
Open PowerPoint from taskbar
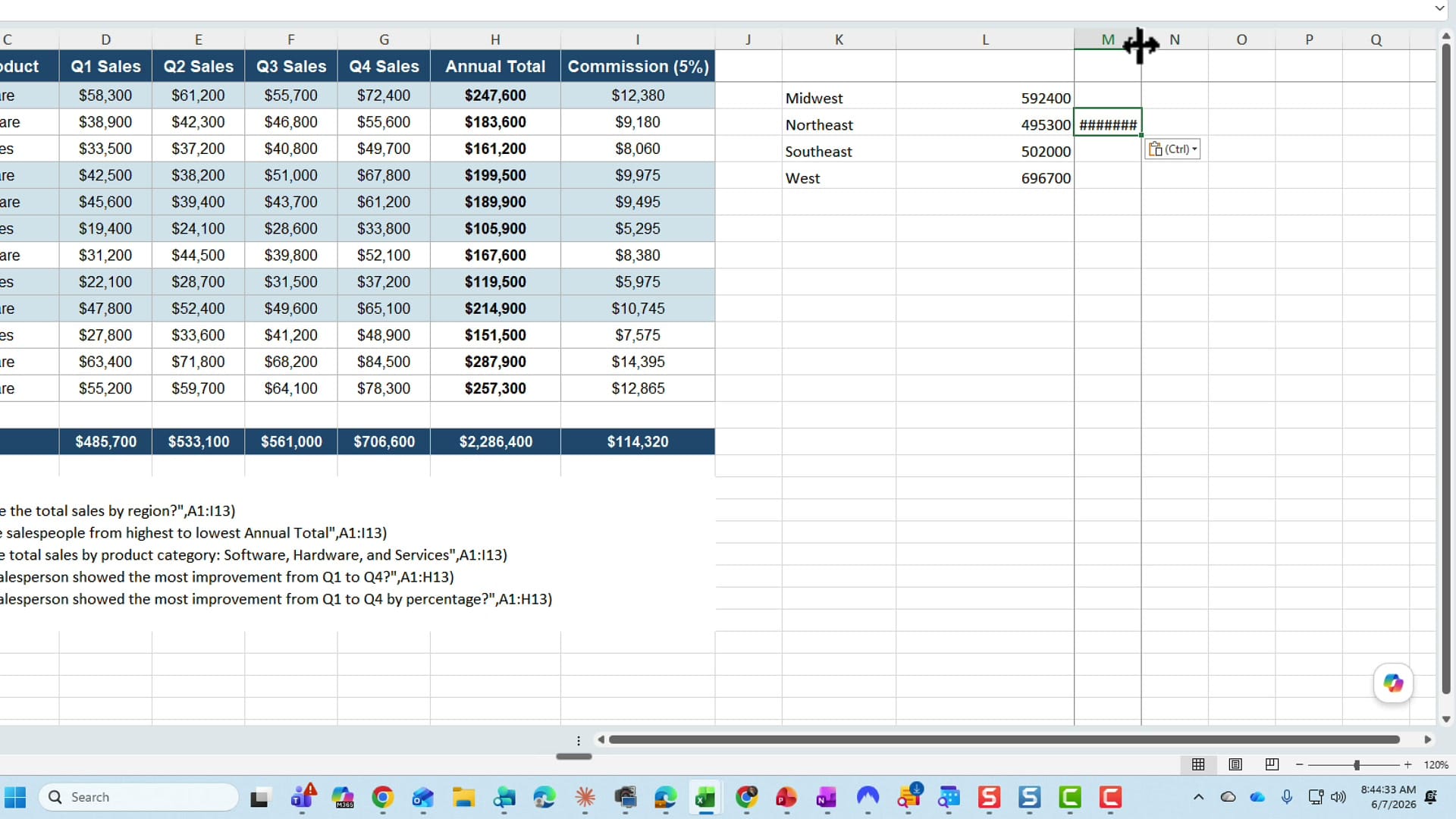(786, 797)
